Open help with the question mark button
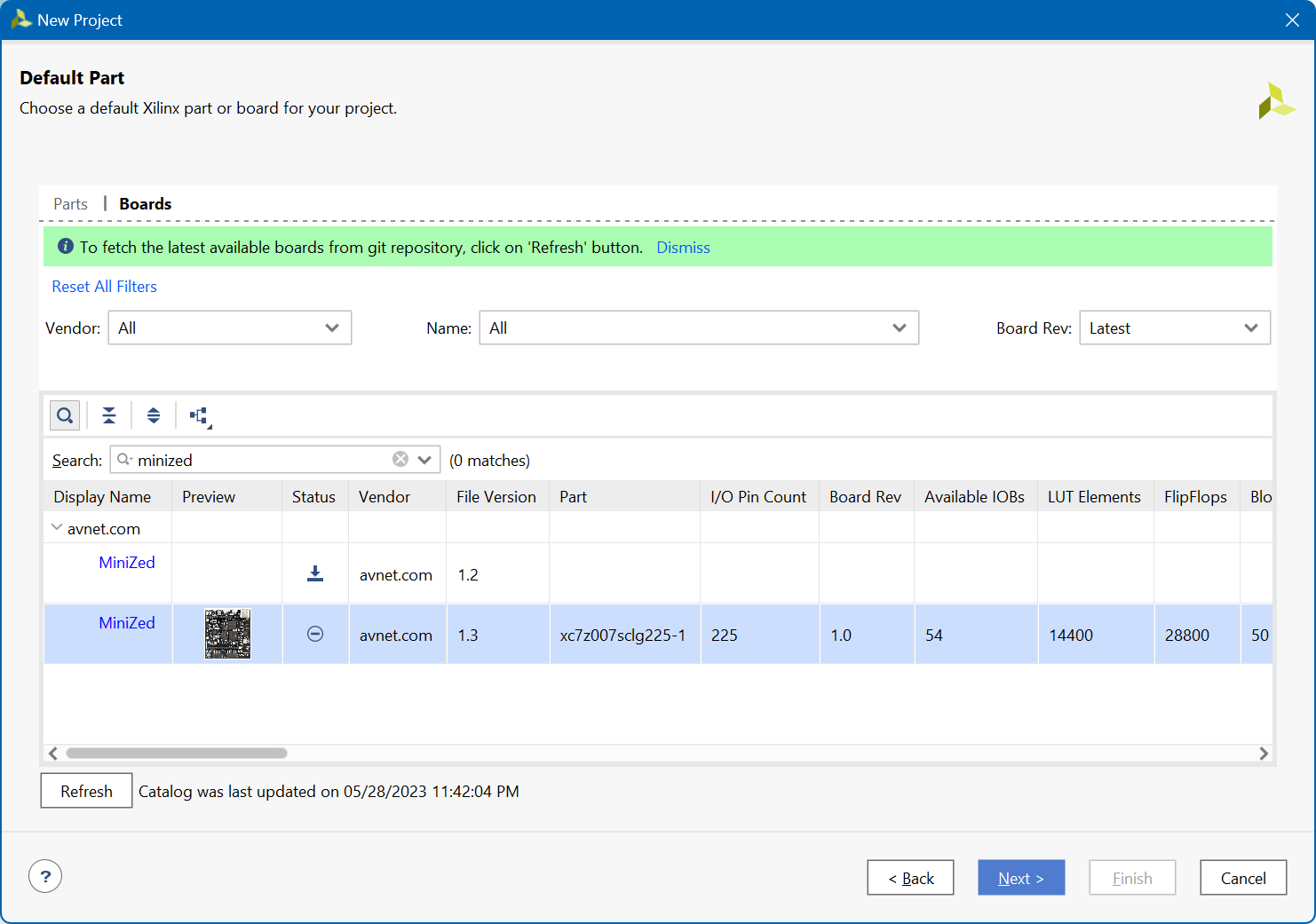 [45, 876]
